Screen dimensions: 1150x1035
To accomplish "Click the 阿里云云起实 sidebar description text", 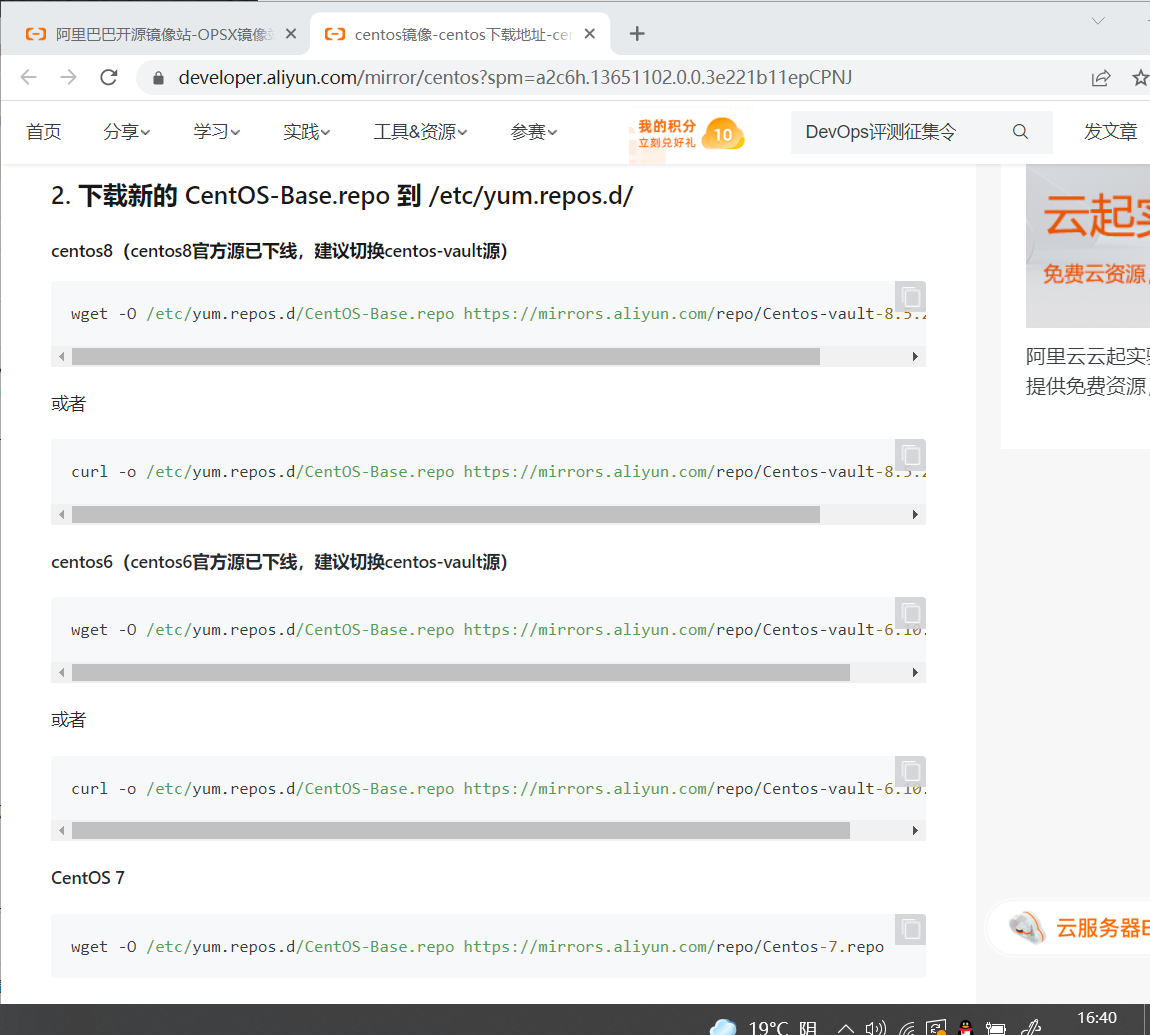I will point(1088,371).
